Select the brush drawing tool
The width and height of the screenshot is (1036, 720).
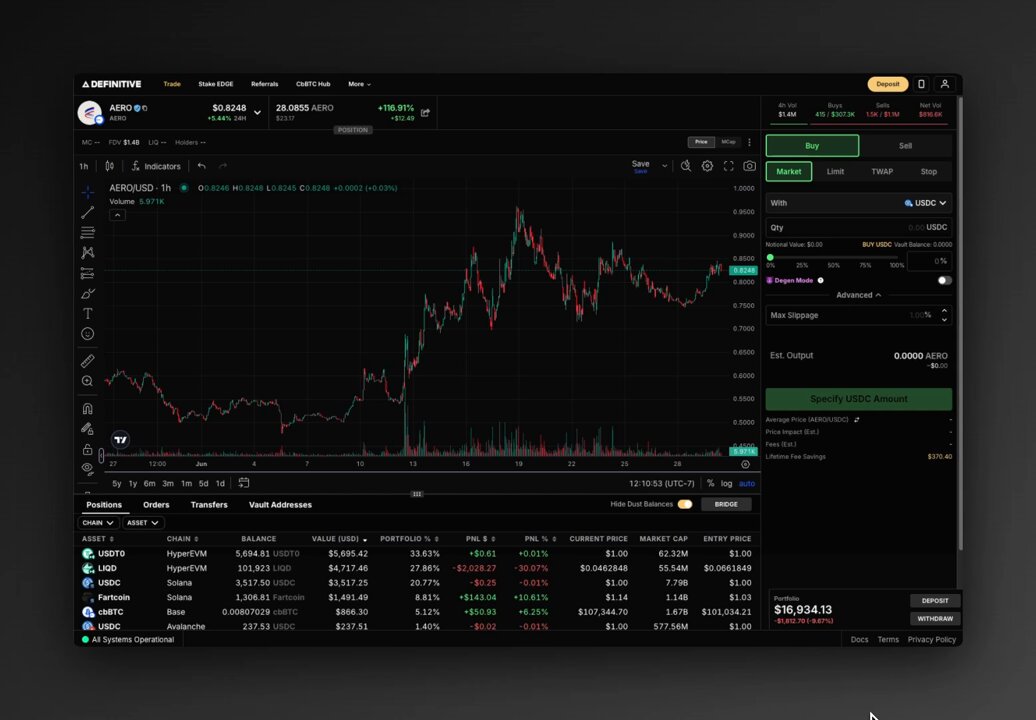click(x=87, y=293)
